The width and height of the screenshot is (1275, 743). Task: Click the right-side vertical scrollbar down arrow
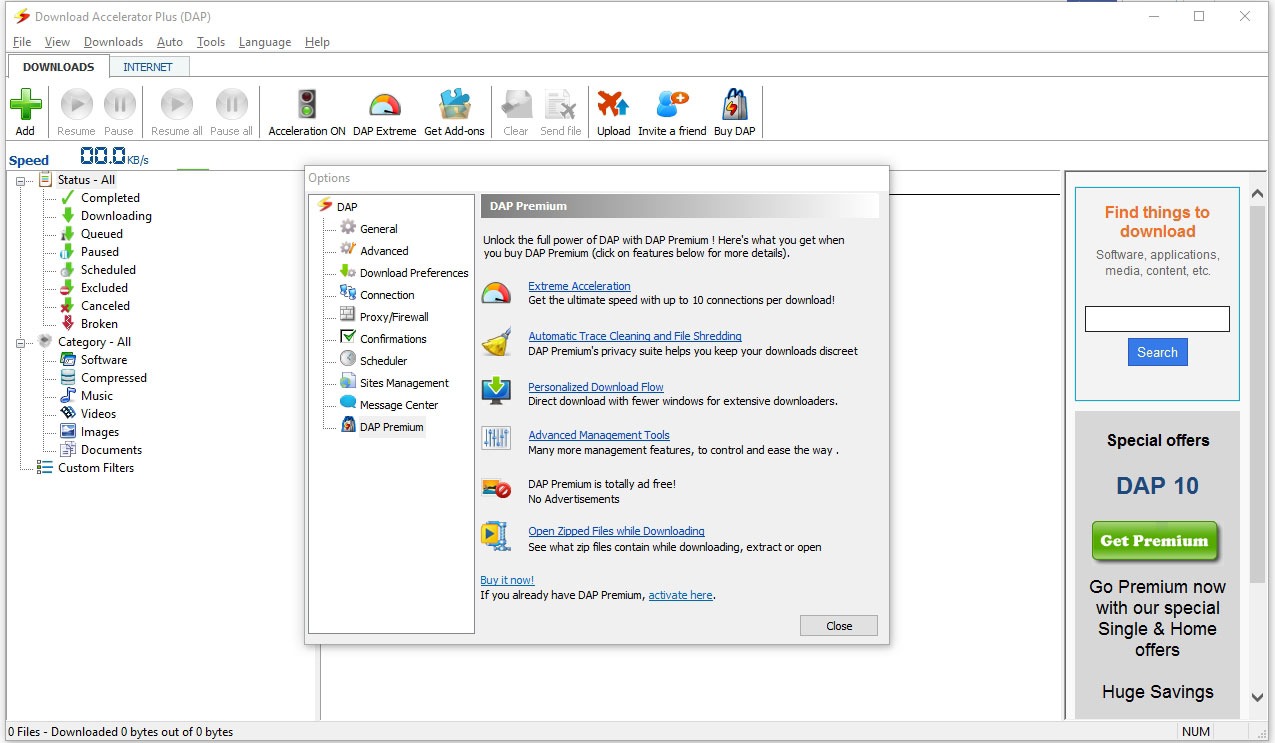[1258, 697]
